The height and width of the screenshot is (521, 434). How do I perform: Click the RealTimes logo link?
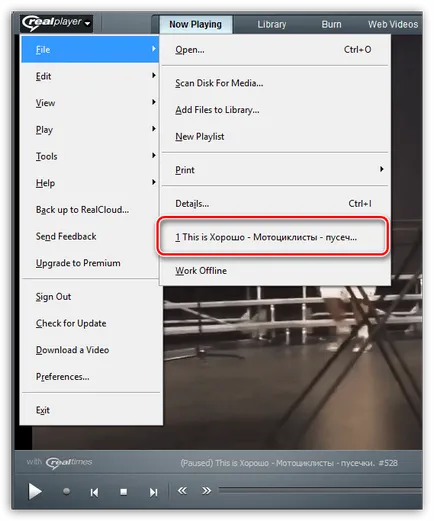pos(68,462)
